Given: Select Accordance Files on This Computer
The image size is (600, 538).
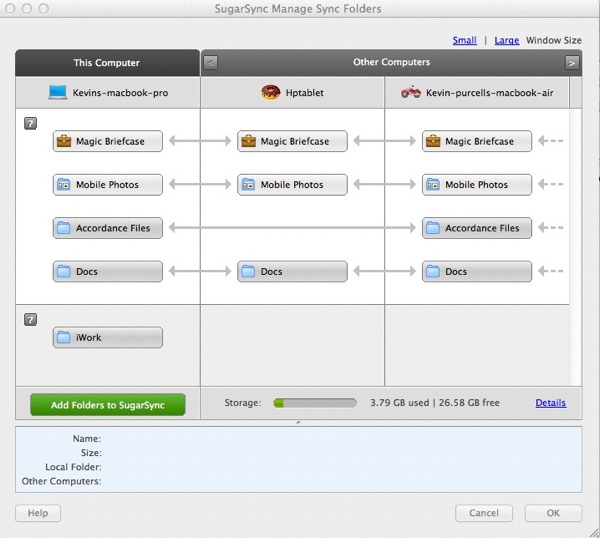Looking at the screenshot, I should pyautogui.click(x=108, y=228).
